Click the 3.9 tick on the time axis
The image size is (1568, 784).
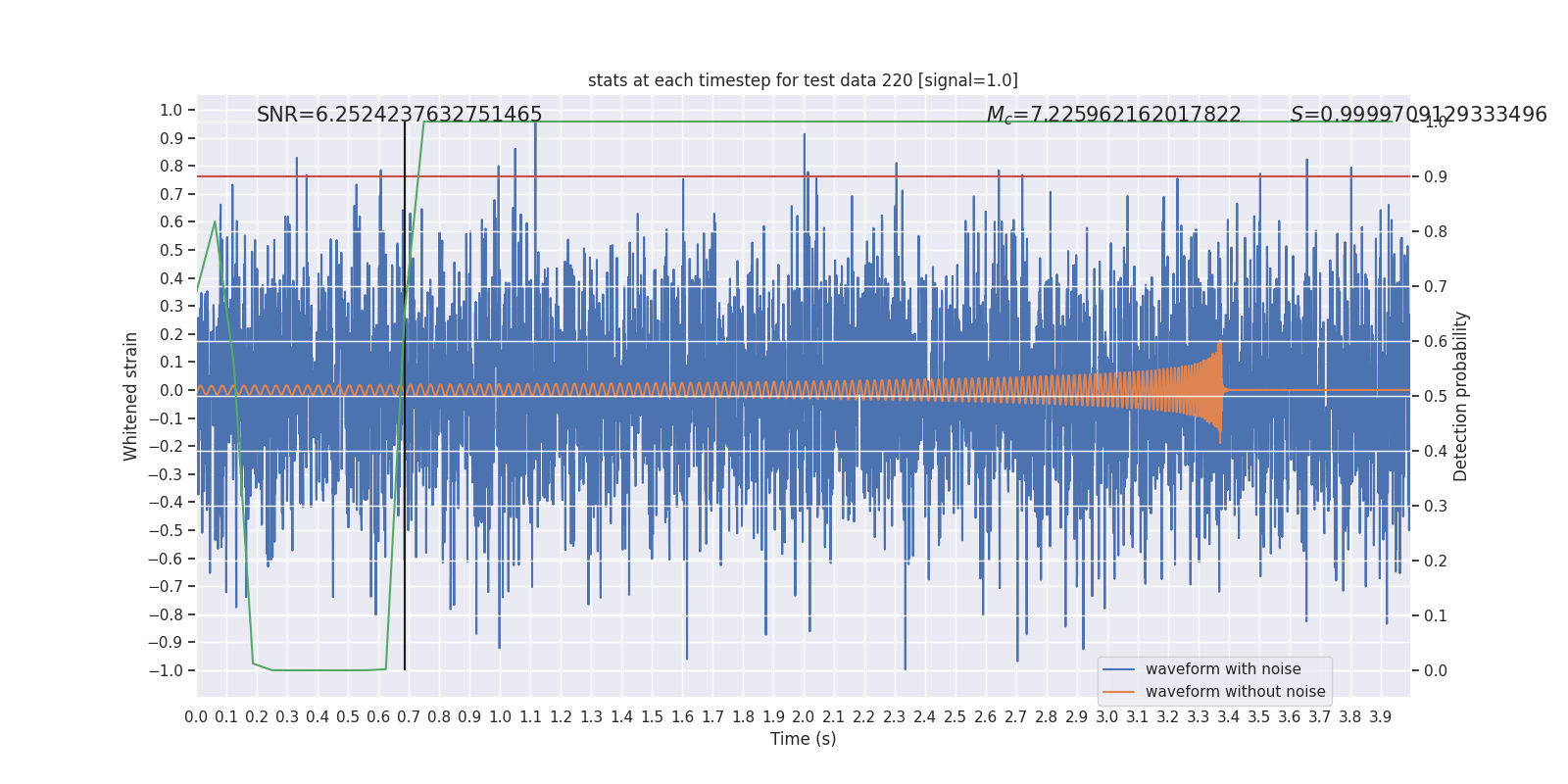point(1381,717)
